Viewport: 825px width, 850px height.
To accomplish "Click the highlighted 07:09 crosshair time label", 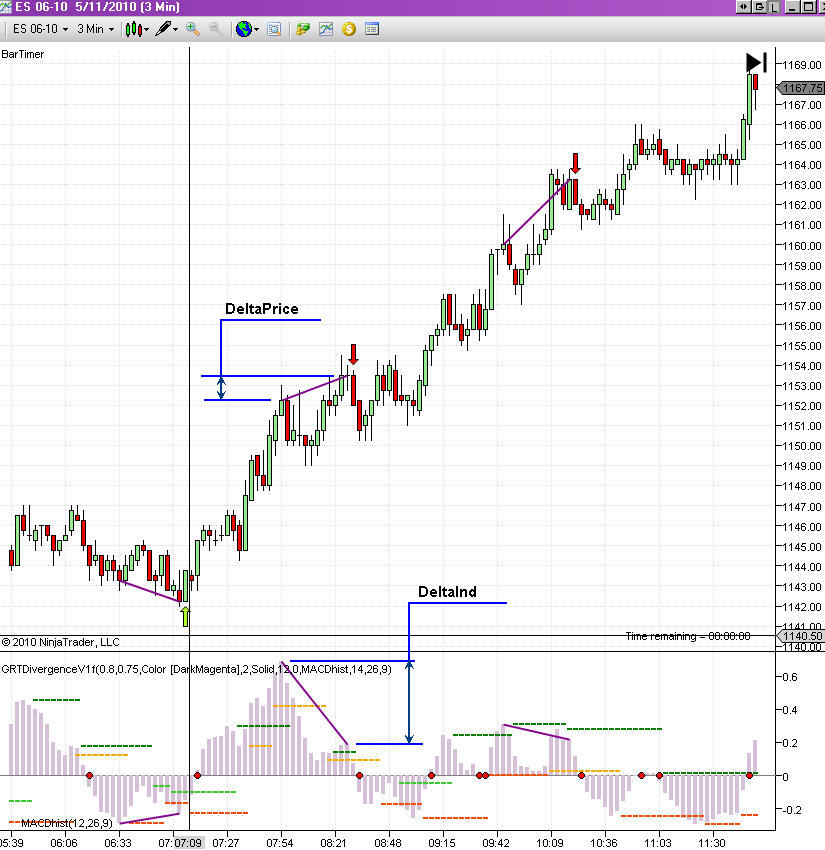I will [x=189, y=843].
